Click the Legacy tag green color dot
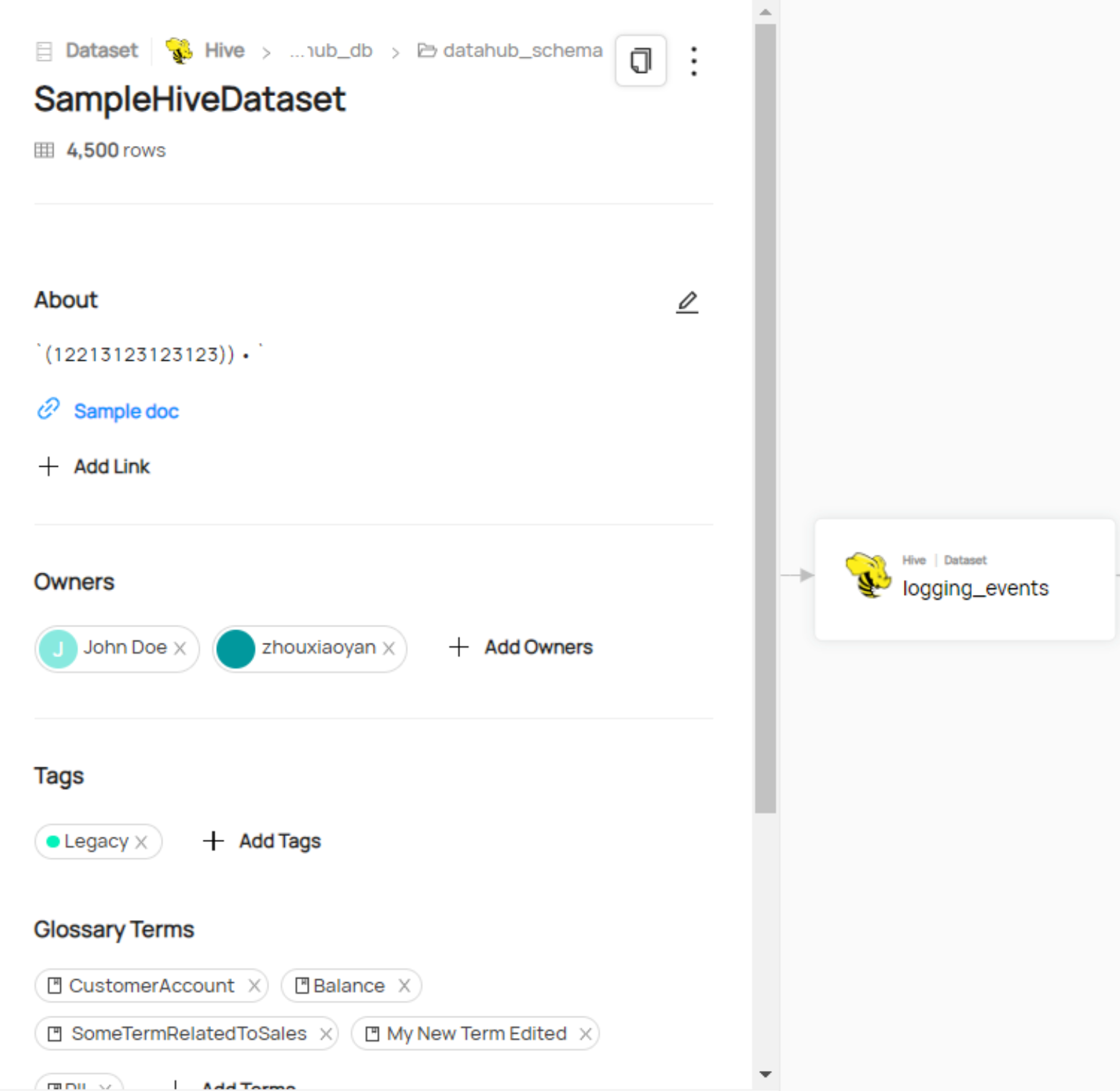The width and height of the screenshot is (1120, 1091). (53, 841)
